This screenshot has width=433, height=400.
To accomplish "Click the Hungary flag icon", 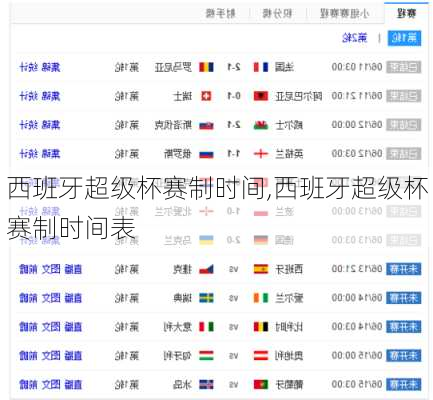I will 206,356.
